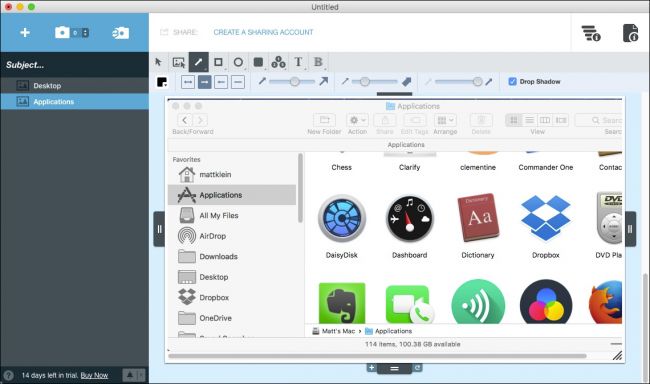The width and height of the screenshot is (650, 384).
Task: Select the rectangle outline tool
Action: (x=218, y=62)
